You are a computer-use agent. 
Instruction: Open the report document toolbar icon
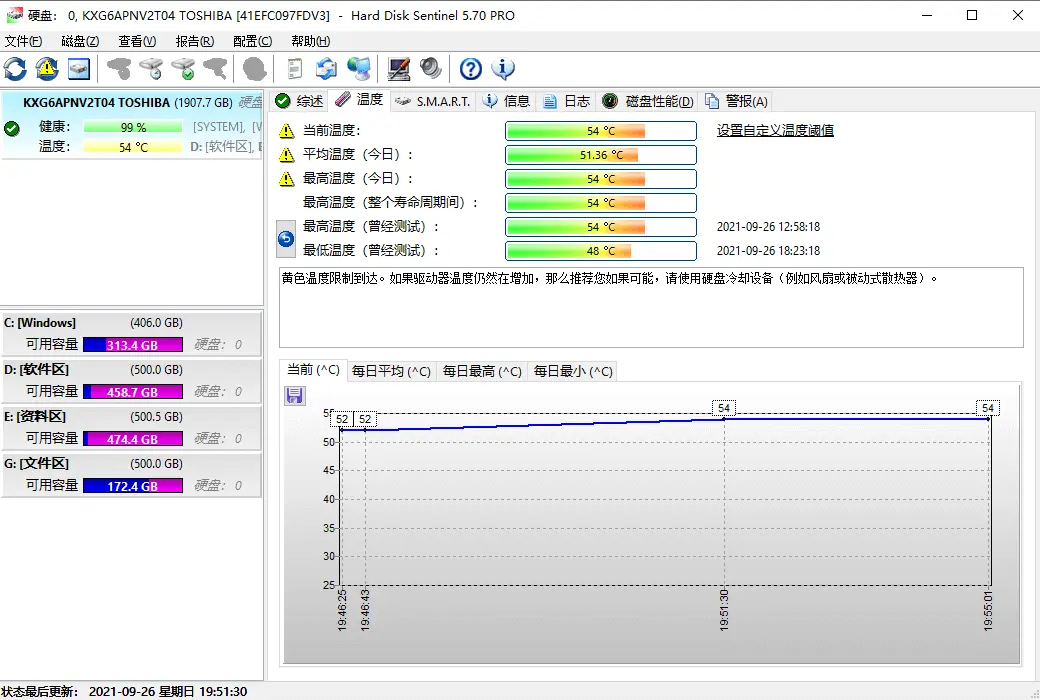pyautogui.click(x=294, y=67)
